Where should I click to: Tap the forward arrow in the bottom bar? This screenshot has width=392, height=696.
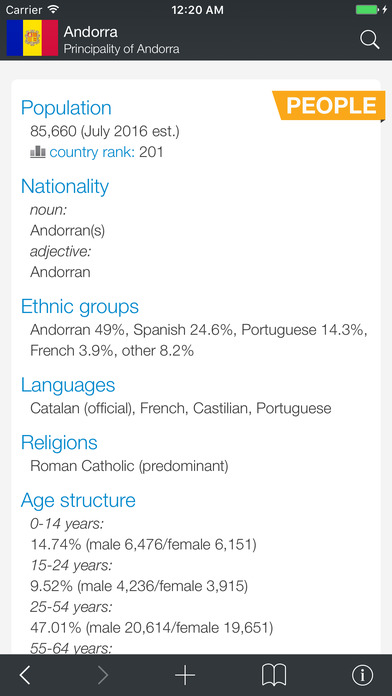[103, 675]
